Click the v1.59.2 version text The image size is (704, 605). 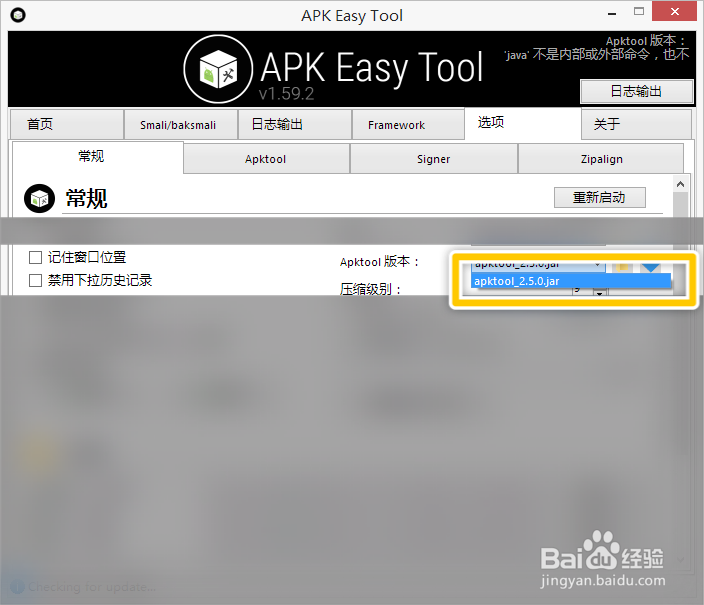tap(287, 93)
